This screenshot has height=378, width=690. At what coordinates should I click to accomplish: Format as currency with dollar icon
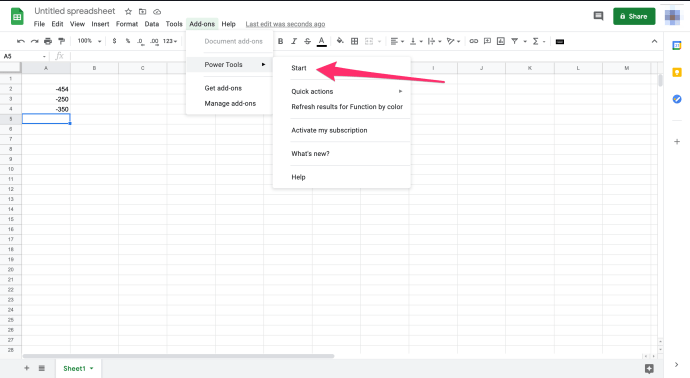114,41
